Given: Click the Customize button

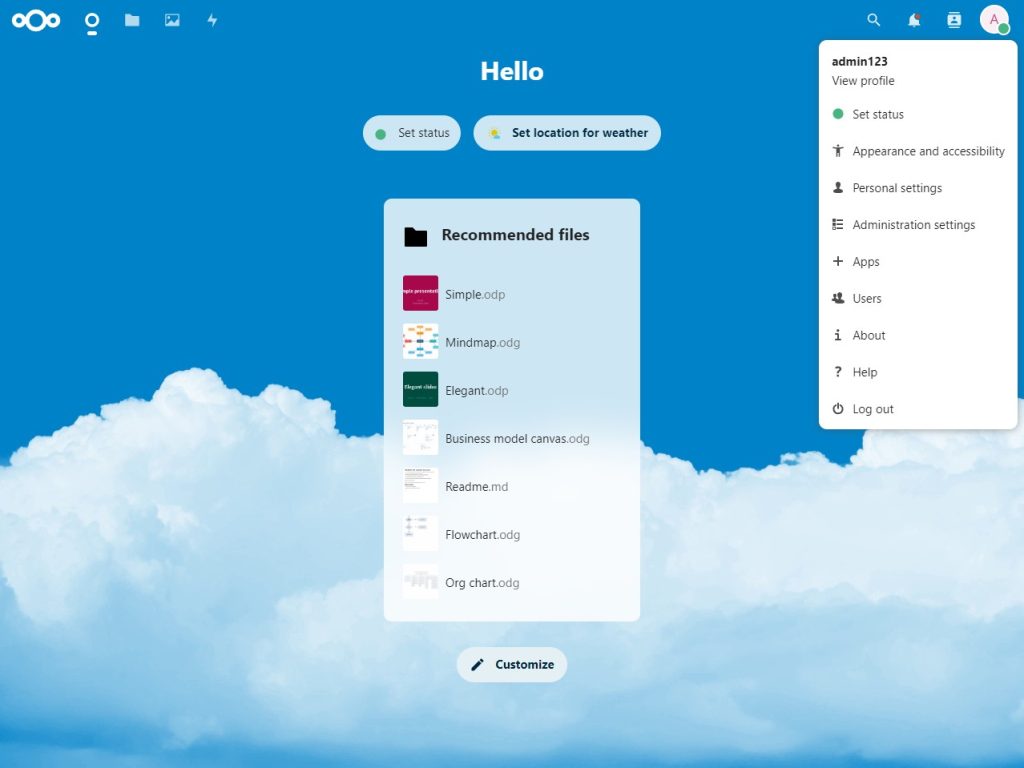Looking at the screenshot, I should (x=511, y=664).
